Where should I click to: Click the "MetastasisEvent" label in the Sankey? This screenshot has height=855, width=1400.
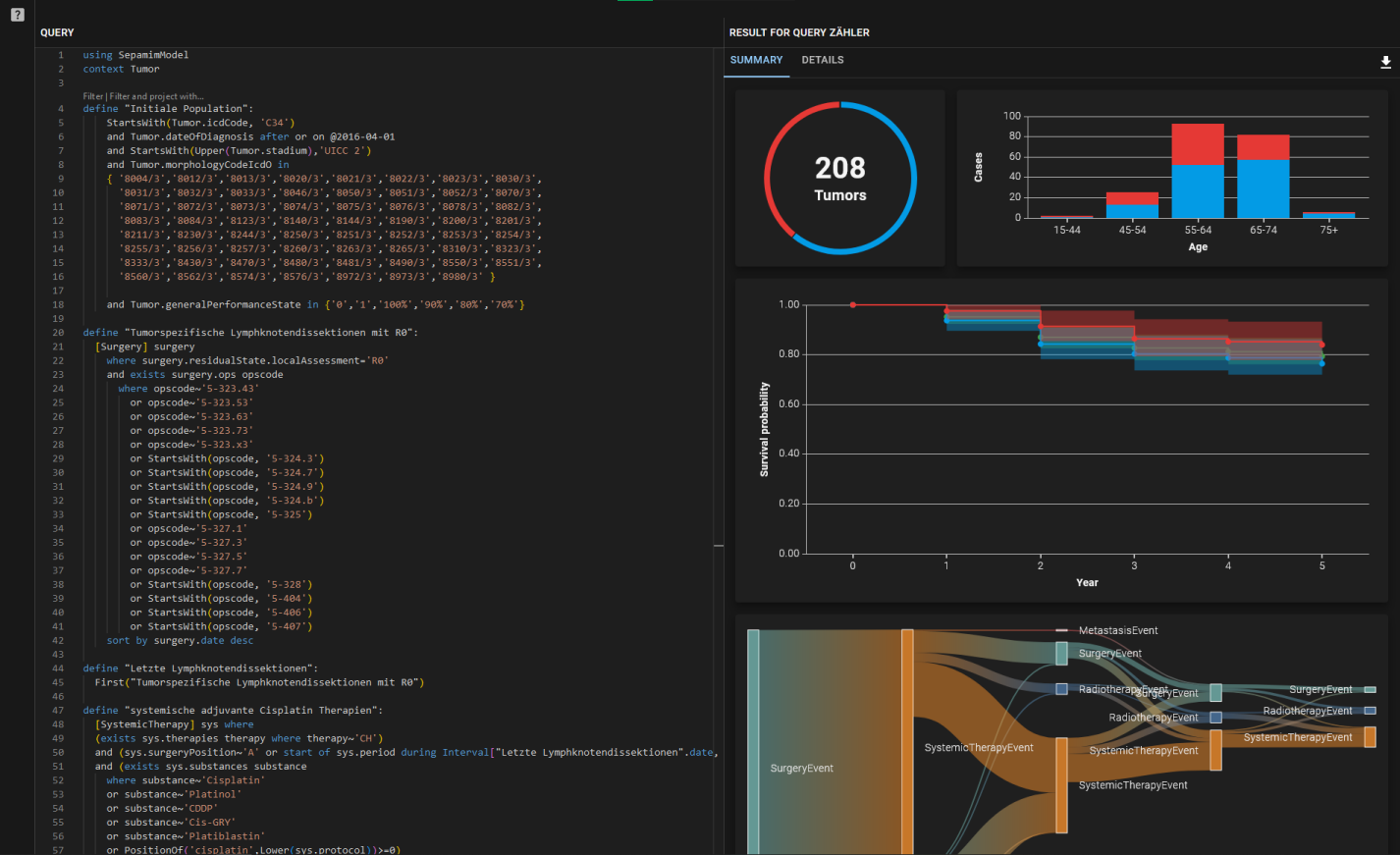pyautogui.click(x=1118, y=630)
